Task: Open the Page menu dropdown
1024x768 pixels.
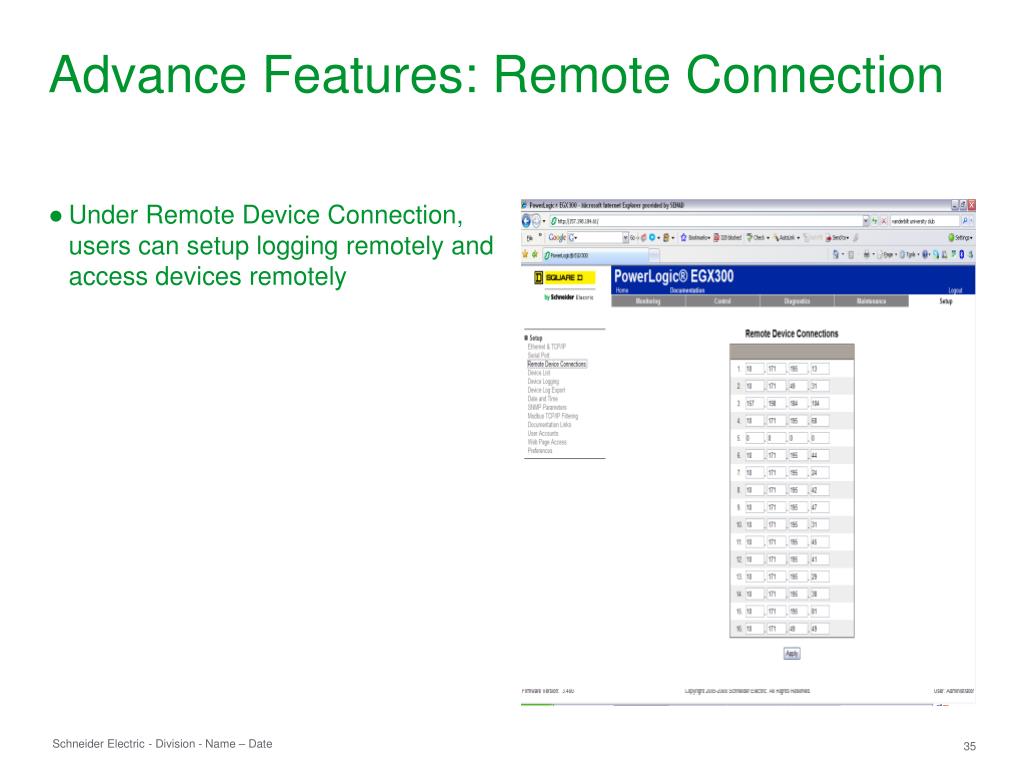Action: tap(888, 255)
